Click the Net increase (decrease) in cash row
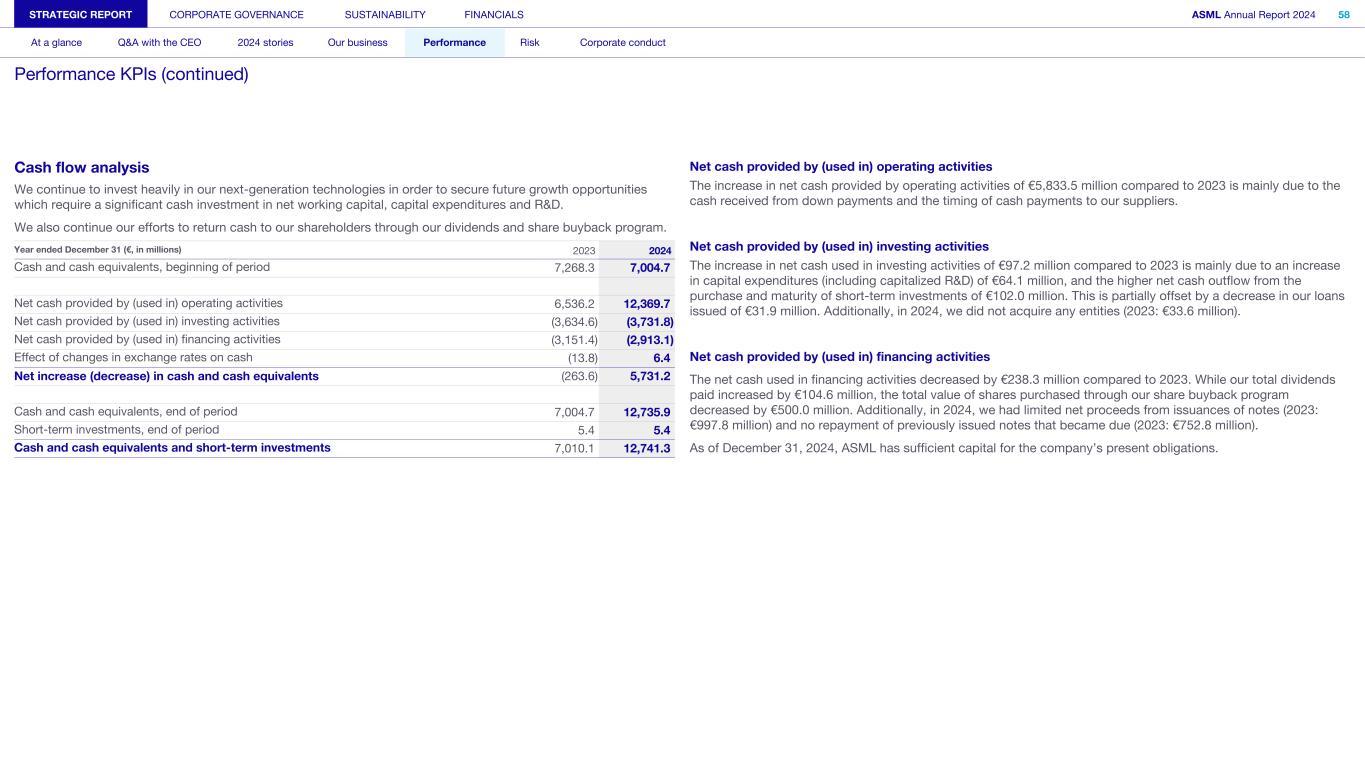Screen dimensions: 1365x769 pos(166,376)
